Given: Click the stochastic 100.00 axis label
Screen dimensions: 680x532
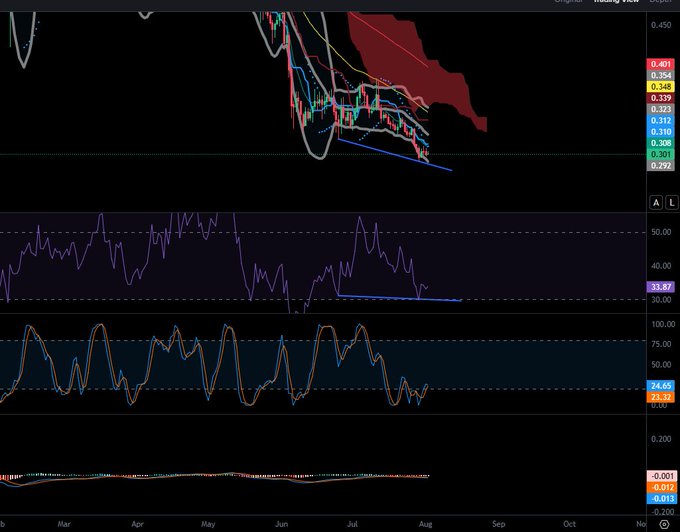Looking at the screenshot, I should coord(663,324).
